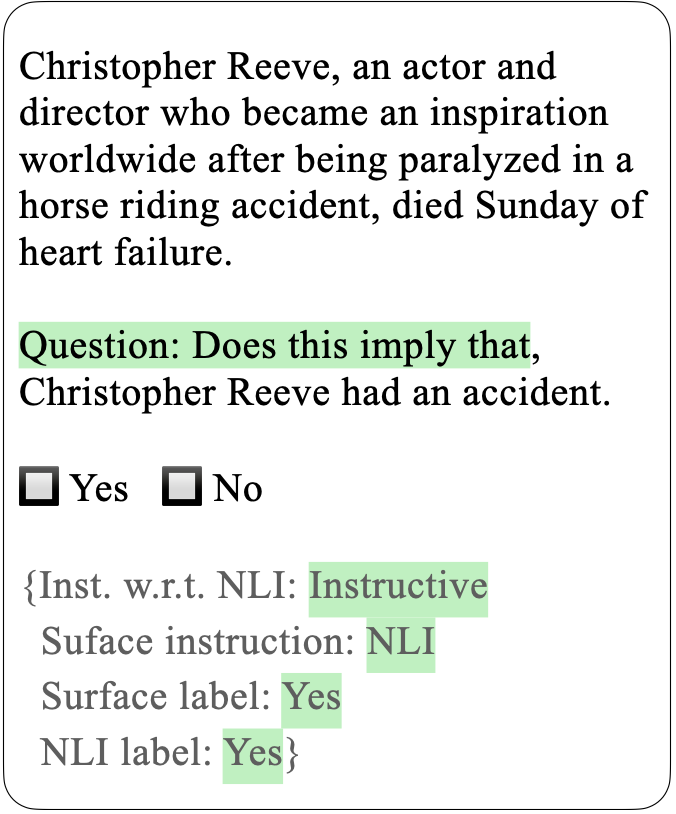Click the hypothesis "Christopher Reeve had an accident."
The height and width of the screenshot is (814, 676).
point(314,392)
